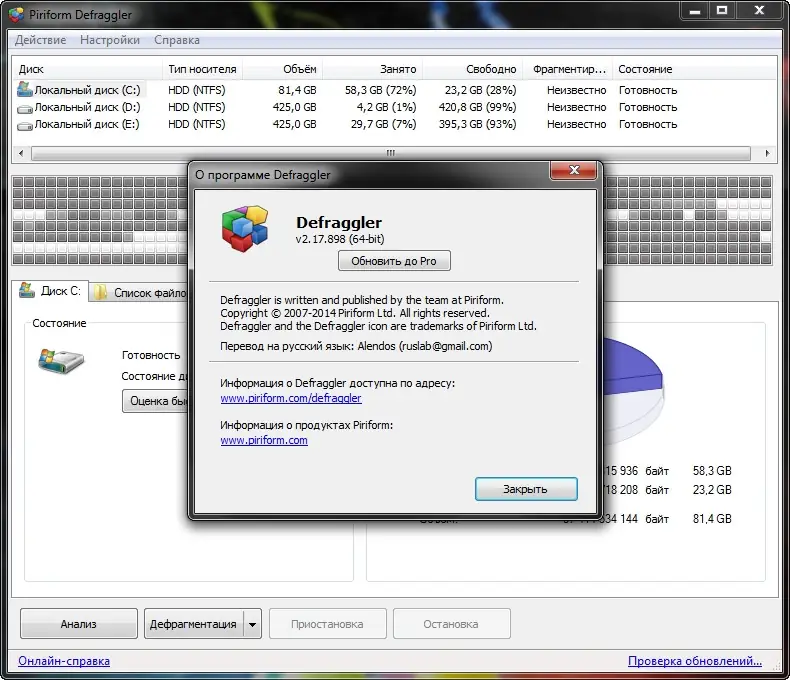Open the Действие menu
This screenshot has width=790, height=680.
(40, 40)
